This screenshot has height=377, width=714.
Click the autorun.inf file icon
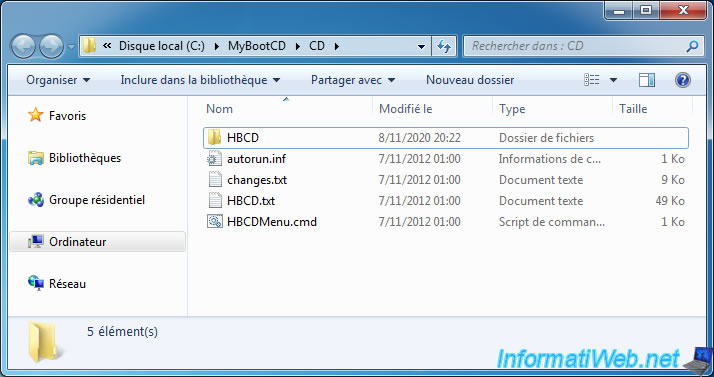(214, 159)
